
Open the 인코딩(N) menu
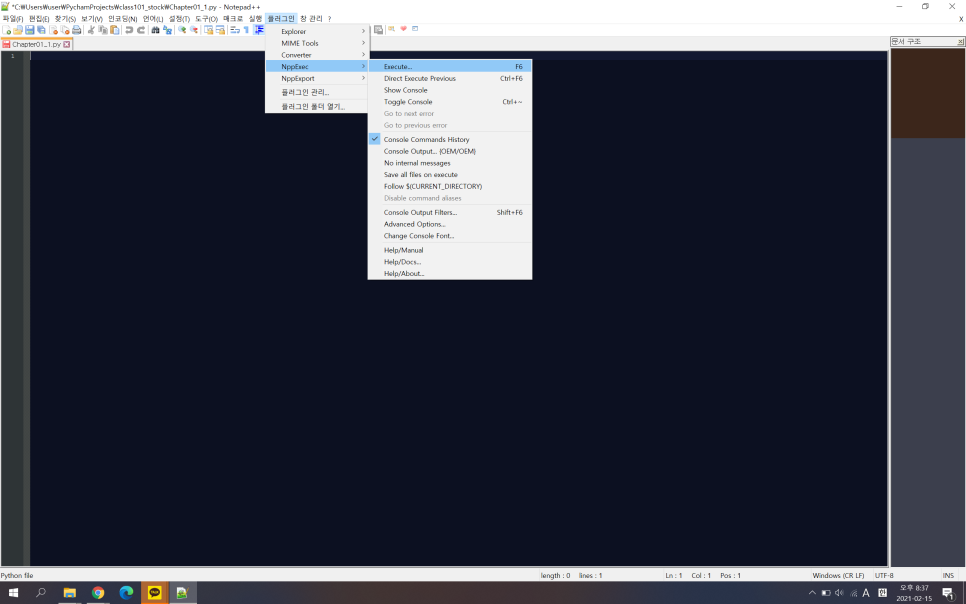pyautogui.click(x=123, y=19)
